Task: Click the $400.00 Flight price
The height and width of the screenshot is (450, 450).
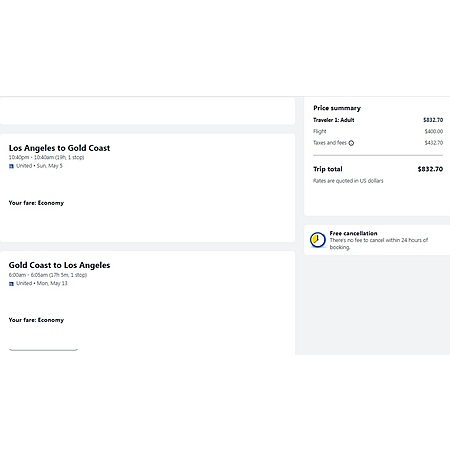Action: [434, 131]
